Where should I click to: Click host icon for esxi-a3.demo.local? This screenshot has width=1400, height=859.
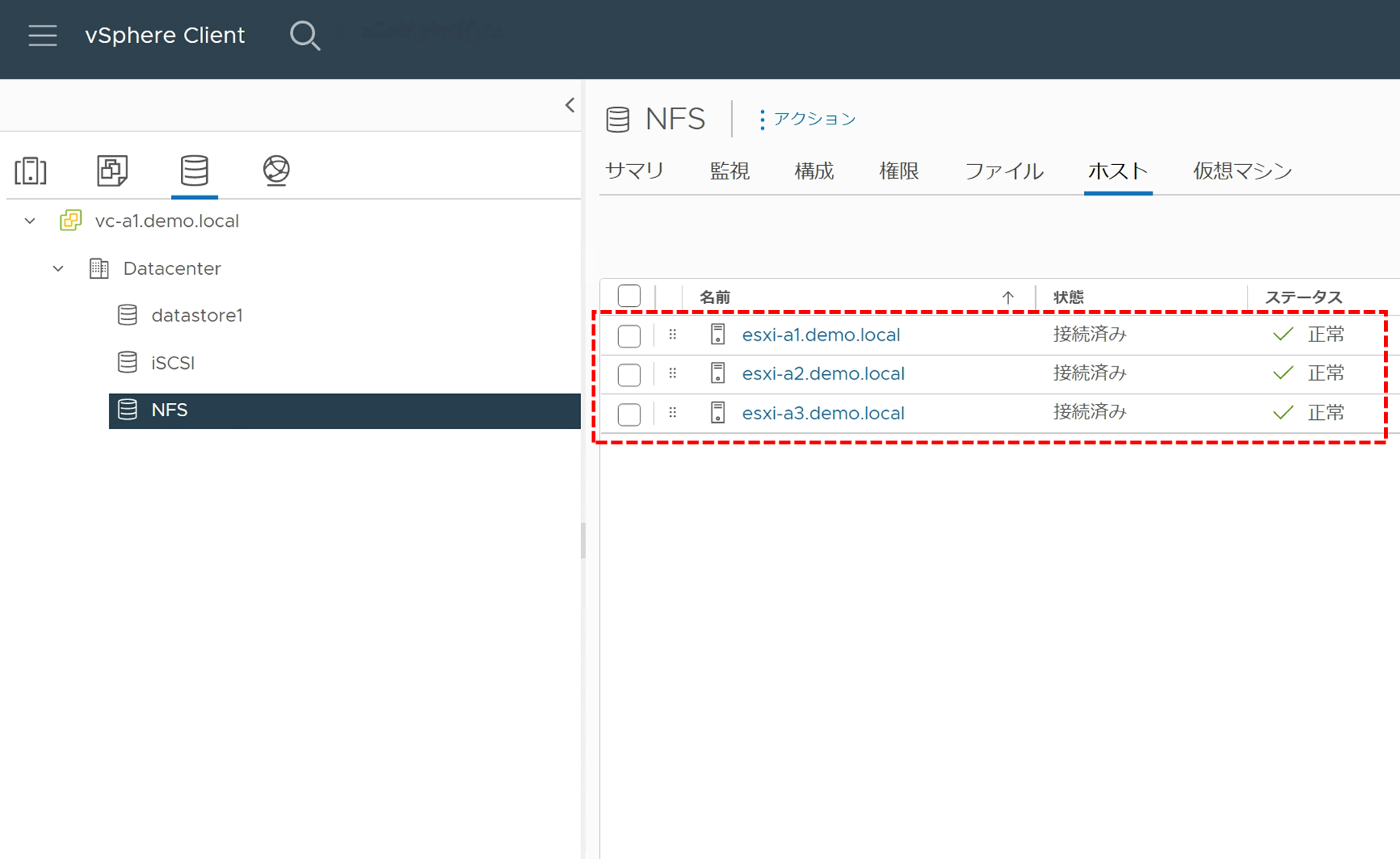(x=718, y=413)
